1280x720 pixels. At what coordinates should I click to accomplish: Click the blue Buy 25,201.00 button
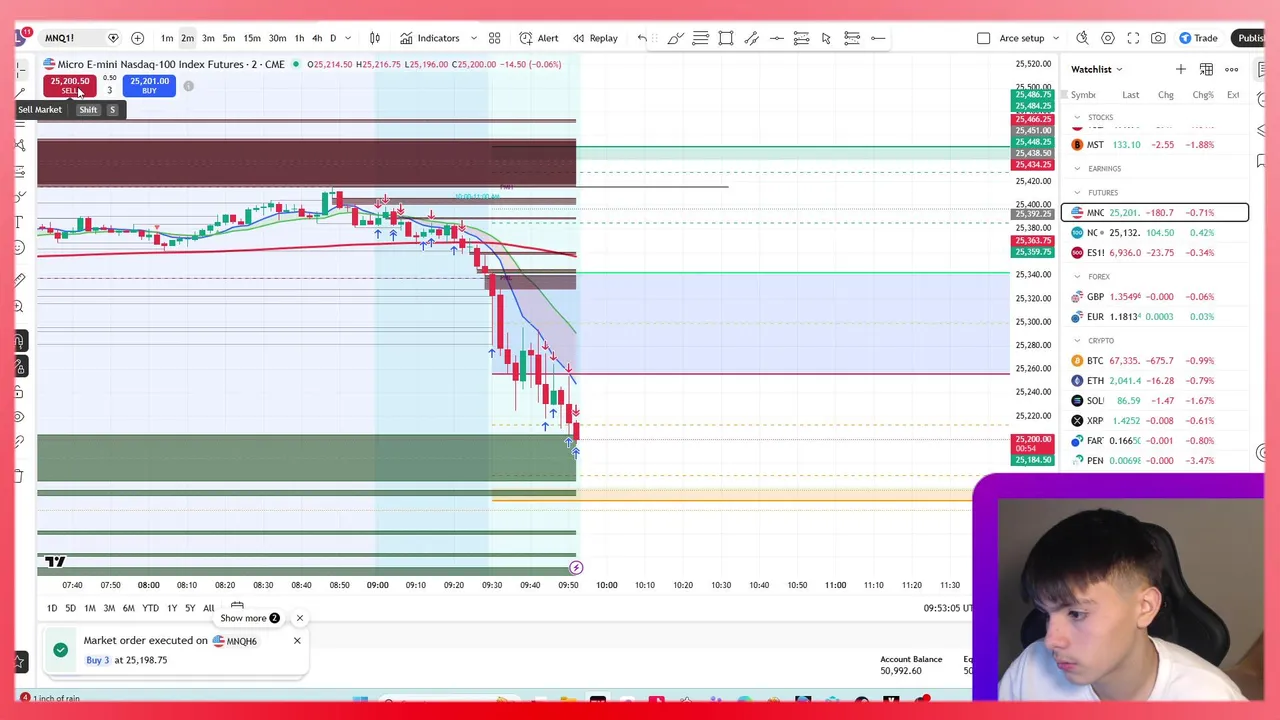point(149,86)
